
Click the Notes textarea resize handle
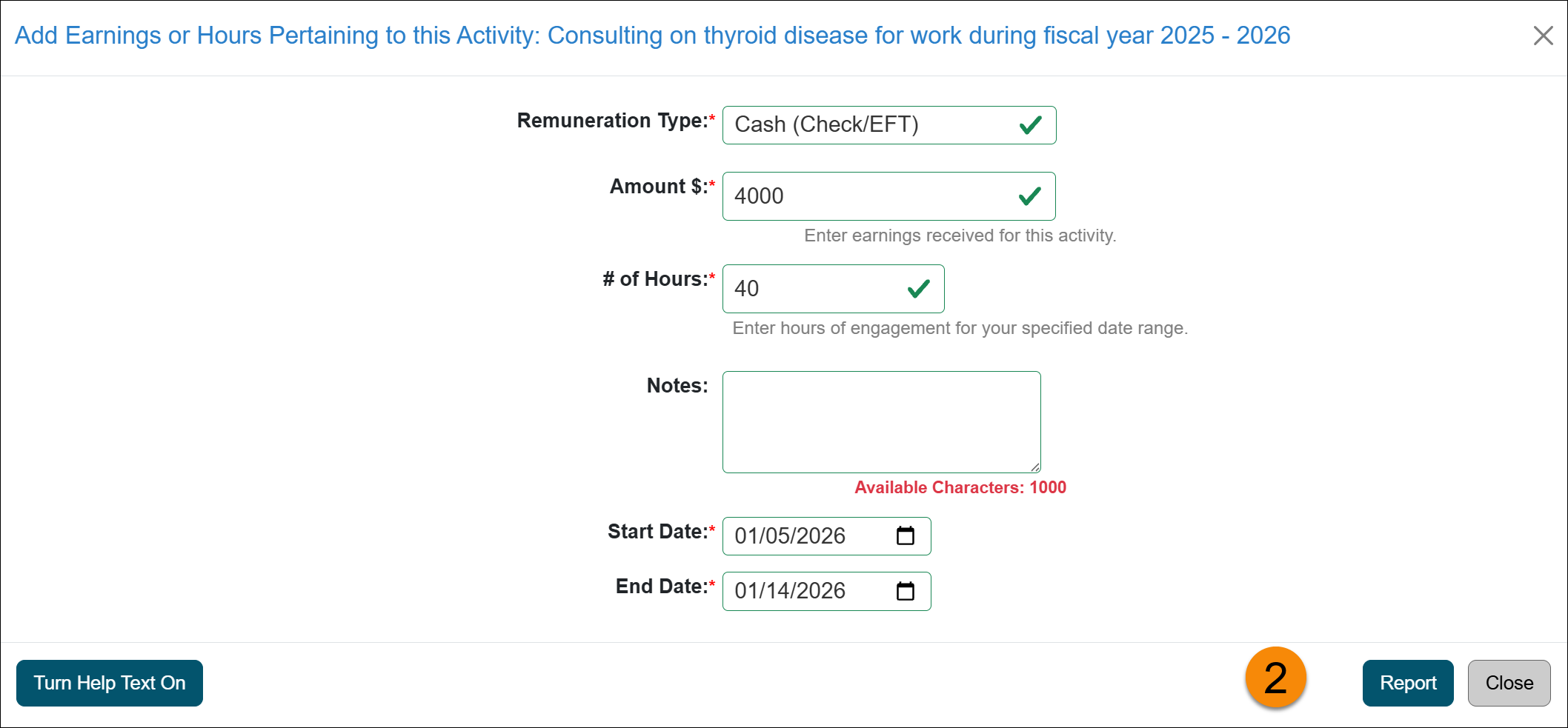point(1036,466)
